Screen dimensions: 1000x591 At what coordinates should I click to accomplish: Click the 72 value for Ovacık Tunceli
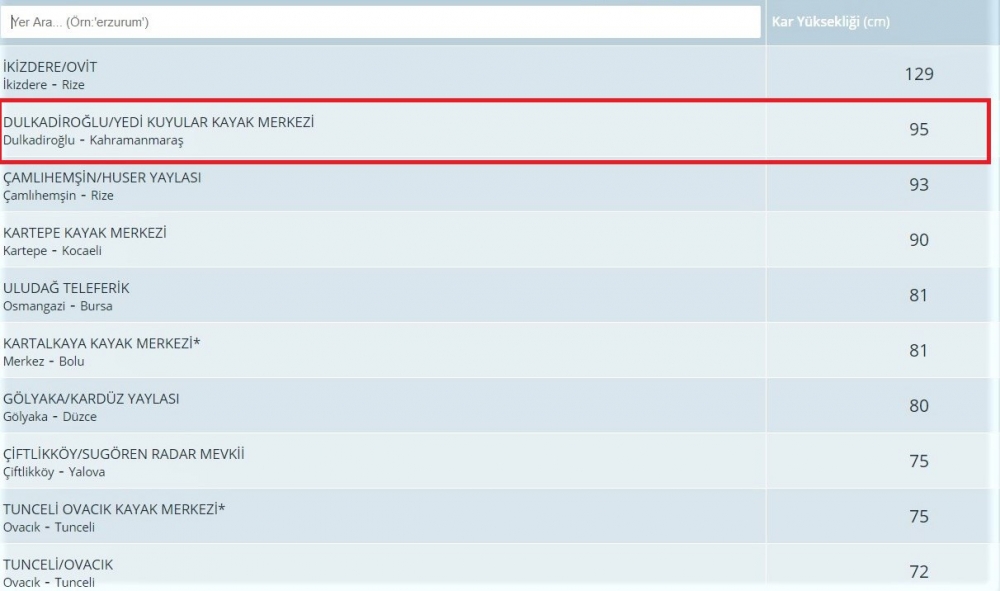pyautogui.click(x=918, y=572)
